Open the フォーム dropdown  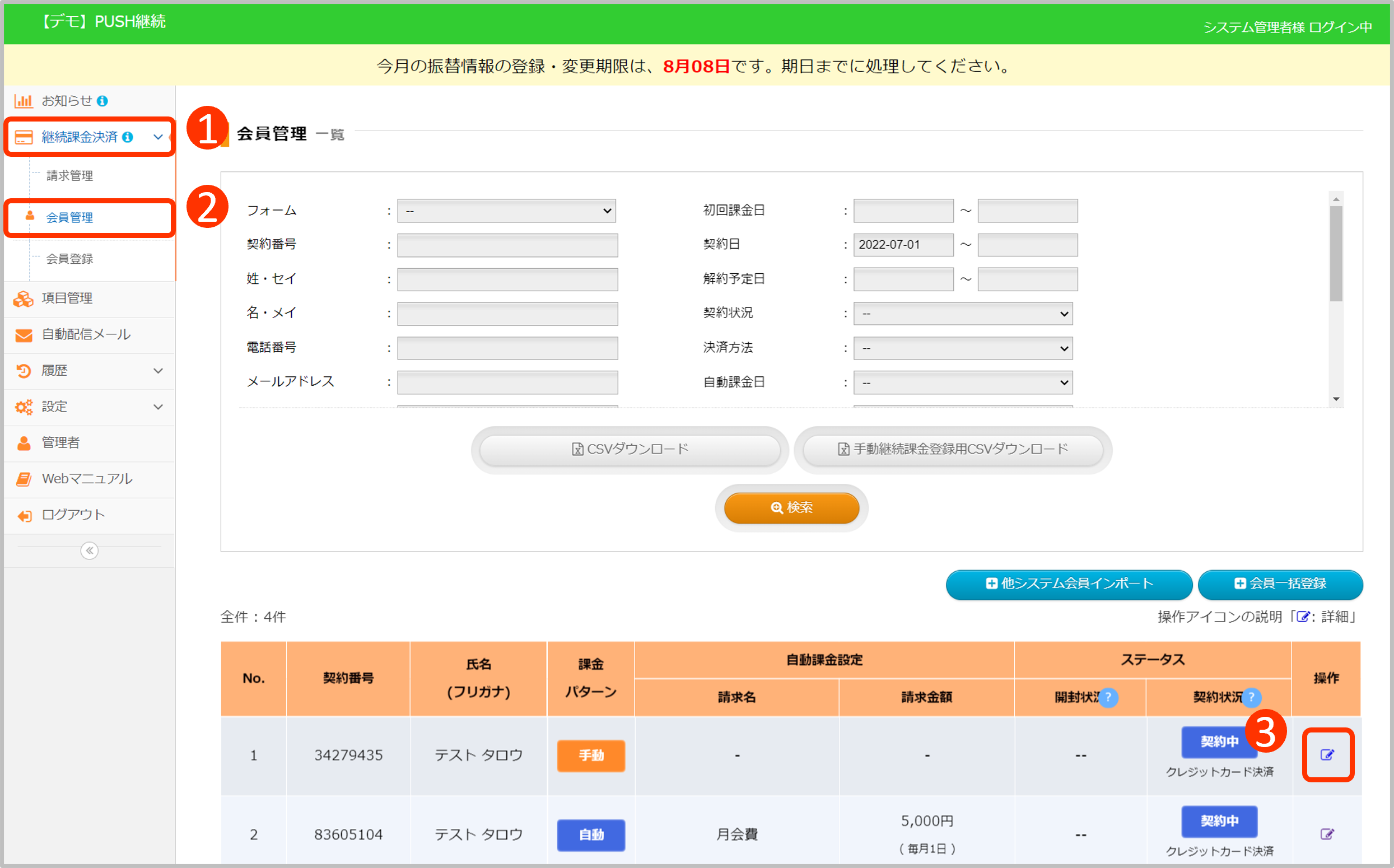pyautogui.click(x=506, y=211)
